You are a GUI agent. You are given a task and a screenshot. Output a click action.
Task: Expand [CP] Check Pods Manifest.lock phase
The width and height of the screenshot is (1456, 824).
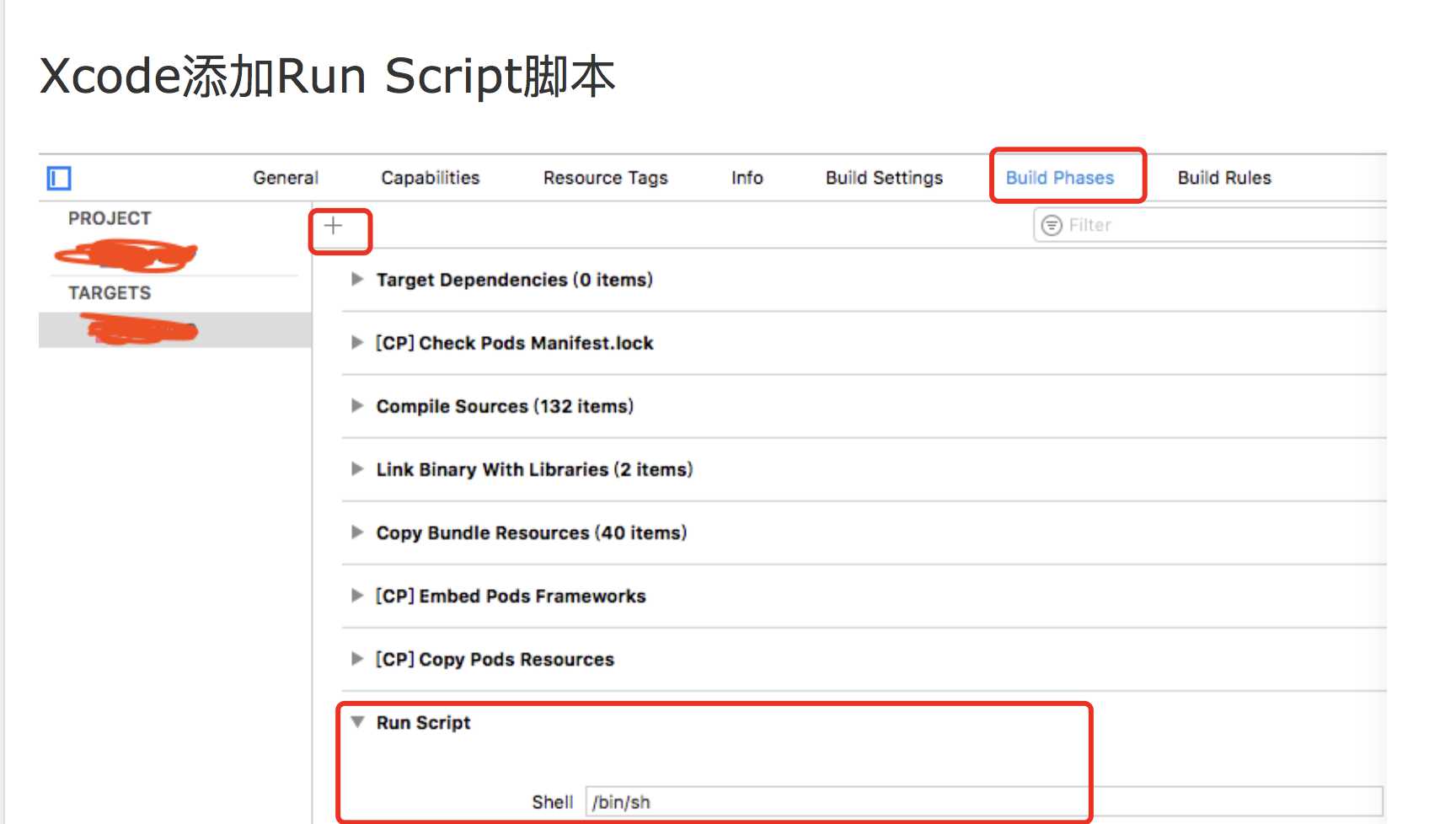coord(357,342)
